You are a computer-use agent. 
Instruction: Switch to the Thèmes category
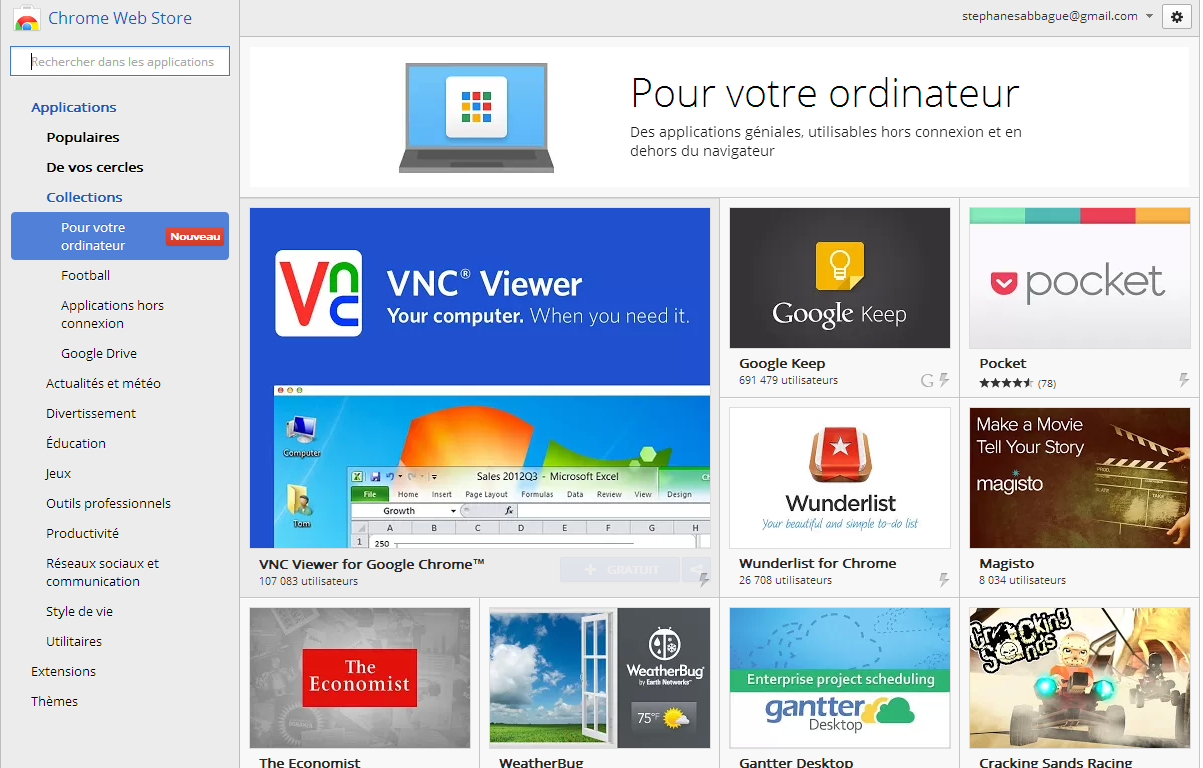point(54,701)
